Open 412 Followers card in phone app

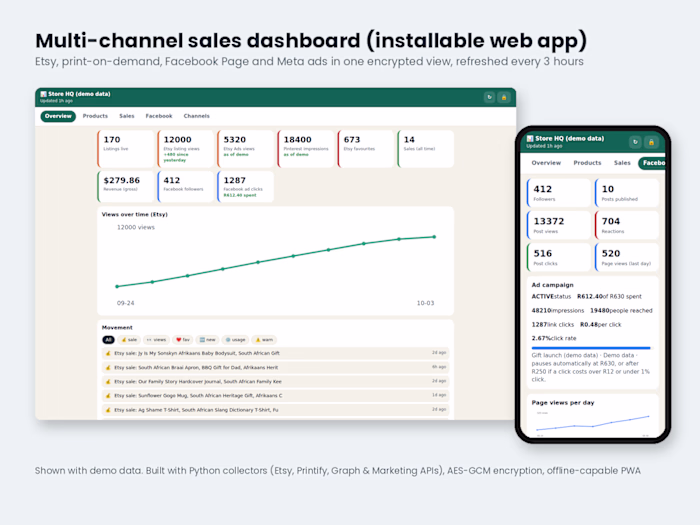(558, 193)
